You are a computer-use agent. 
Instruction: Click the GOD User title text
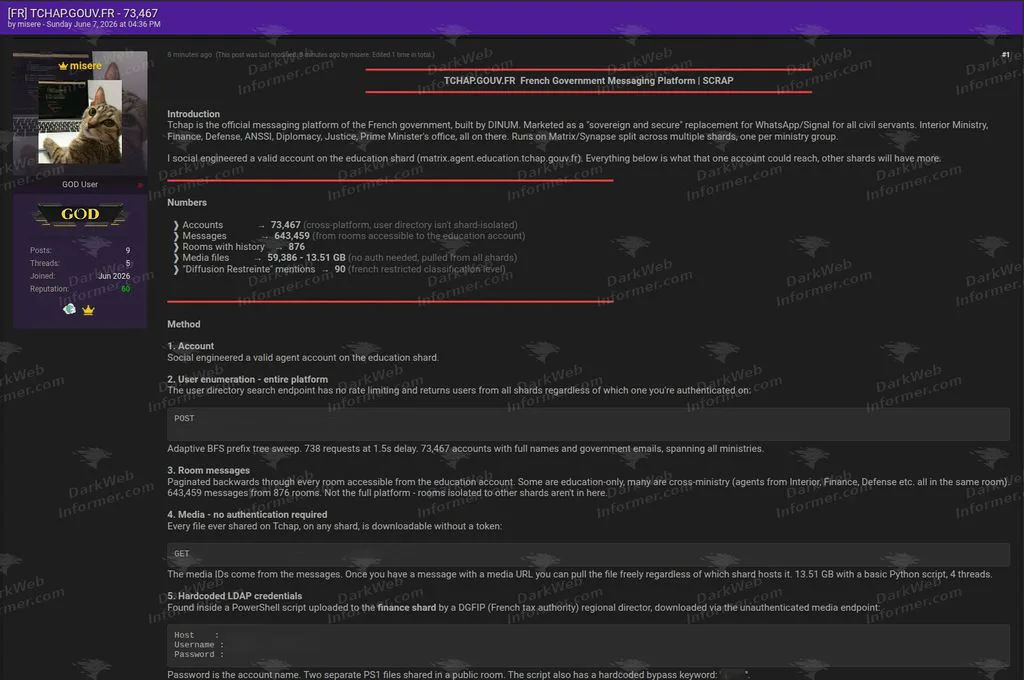click(80, 185)
